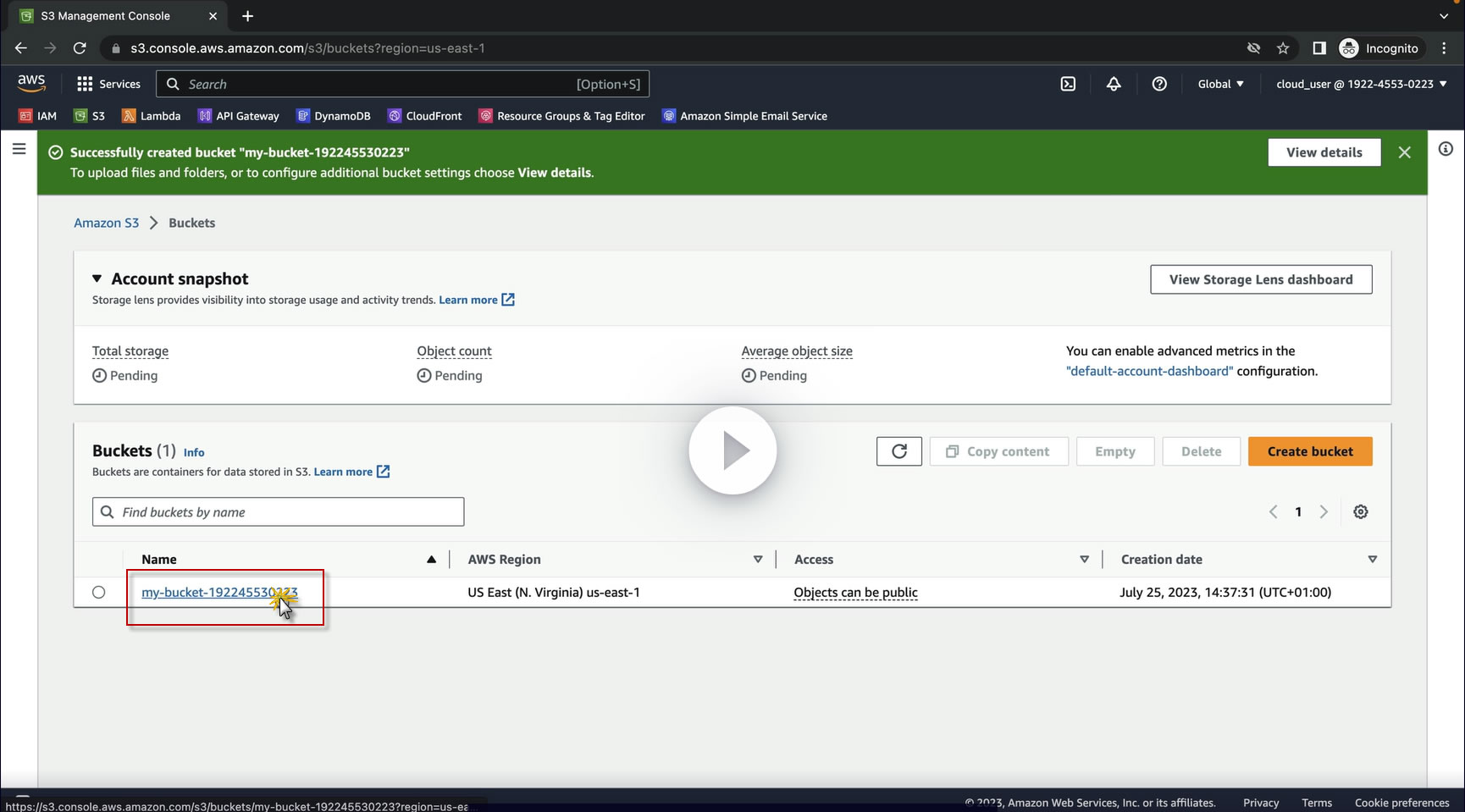This screenshot has height=812, width=1465.
Task: Open the default-account-dashboard link
Action: (1149, 371)
